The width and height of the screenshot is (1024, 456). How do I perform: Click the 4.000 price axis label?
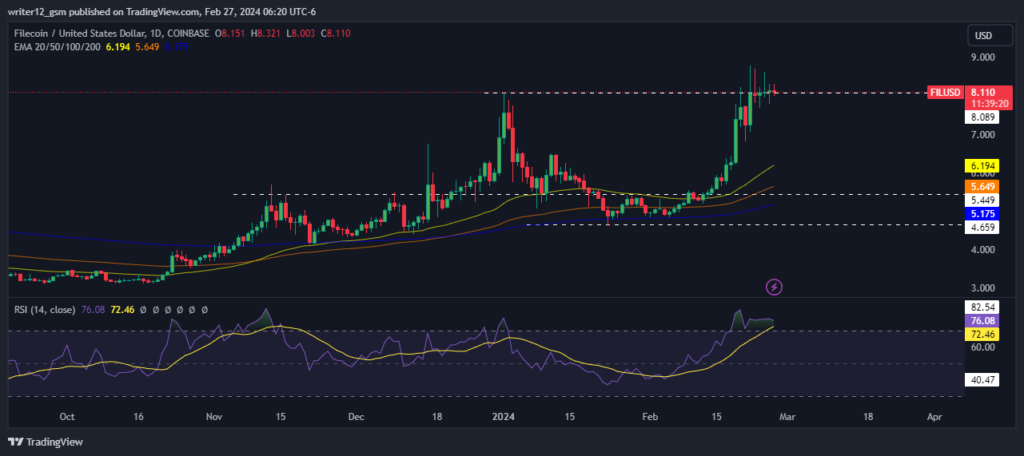coord(982,250)
